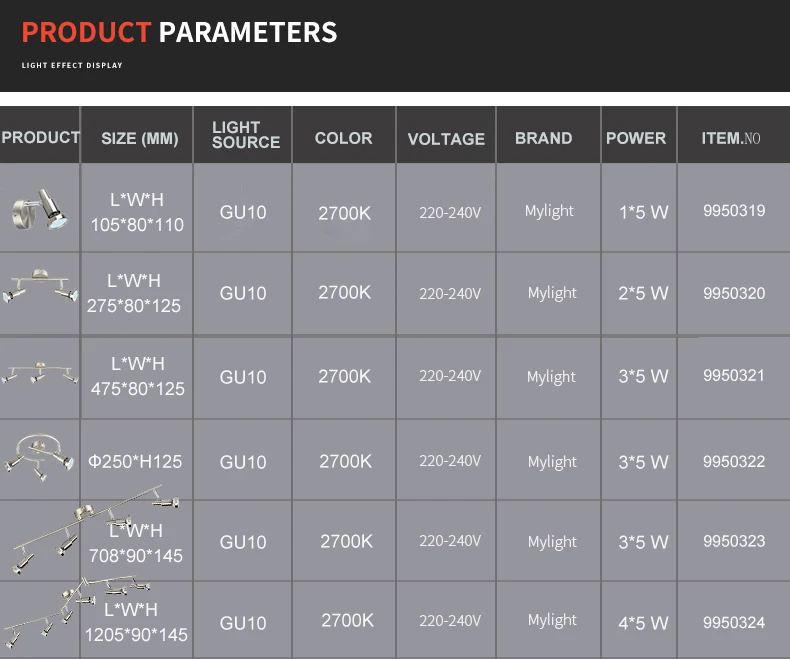
Task: Select item number 9950324
Action: click(734, 622)
